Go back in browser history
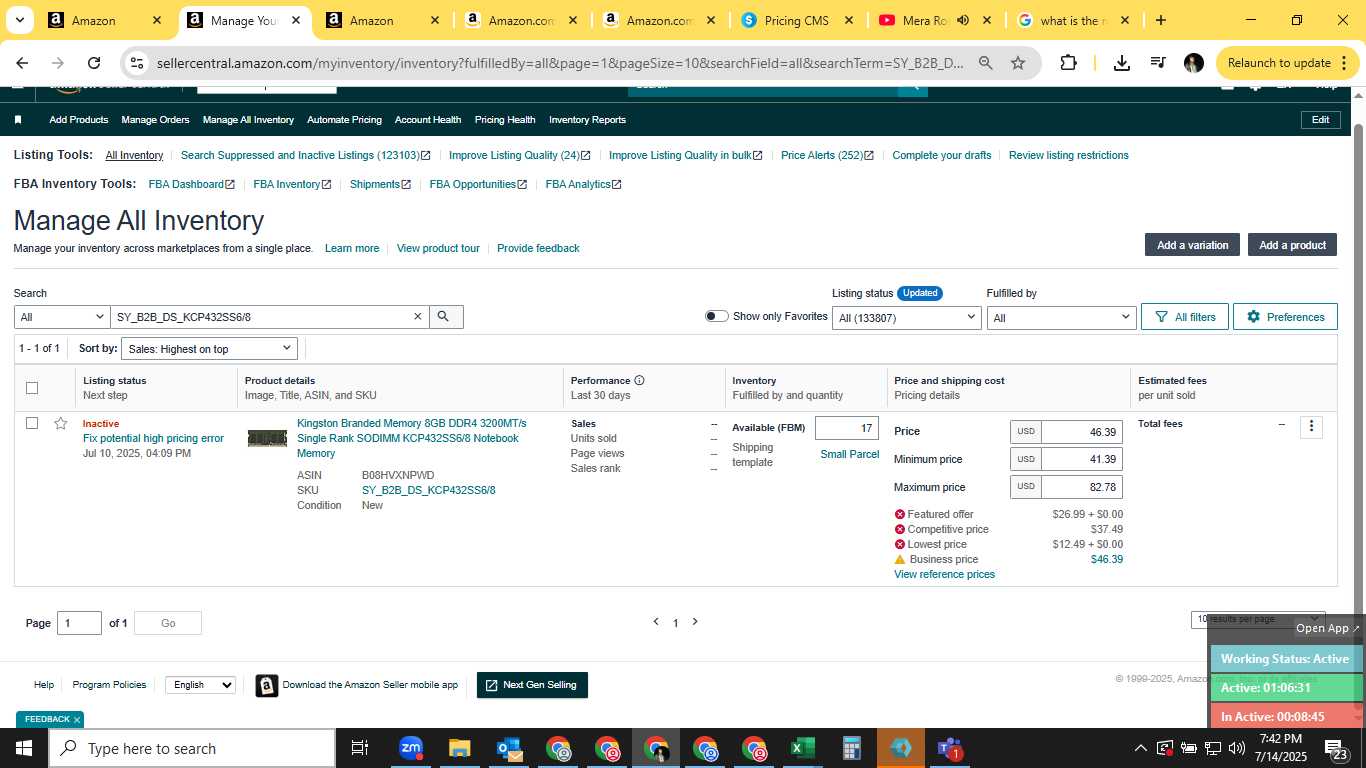Image resolution: width=1366 pixels, height=768 pixels. [x=22, y=63]
